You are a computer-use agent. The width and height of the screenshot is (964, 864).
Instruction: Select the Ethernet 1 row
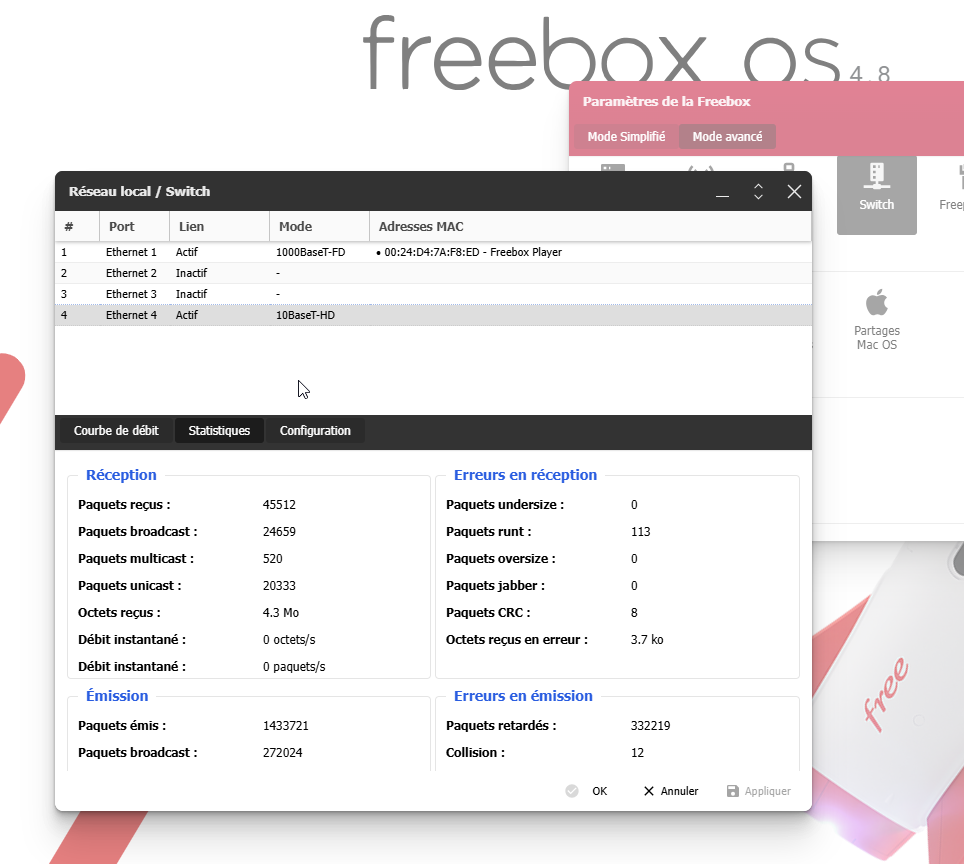[x=132, y=253]
